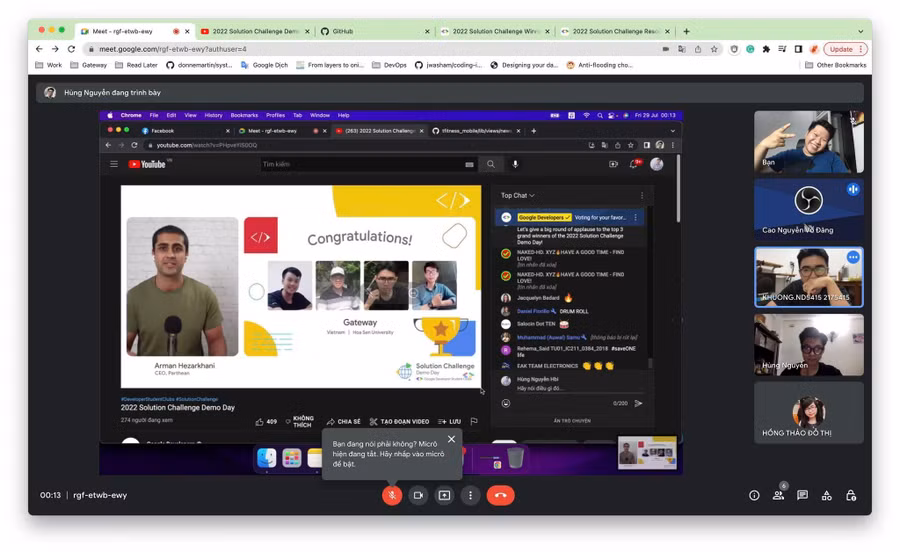
Task: Send the chat message arrow icon
Action: (638, 403)
